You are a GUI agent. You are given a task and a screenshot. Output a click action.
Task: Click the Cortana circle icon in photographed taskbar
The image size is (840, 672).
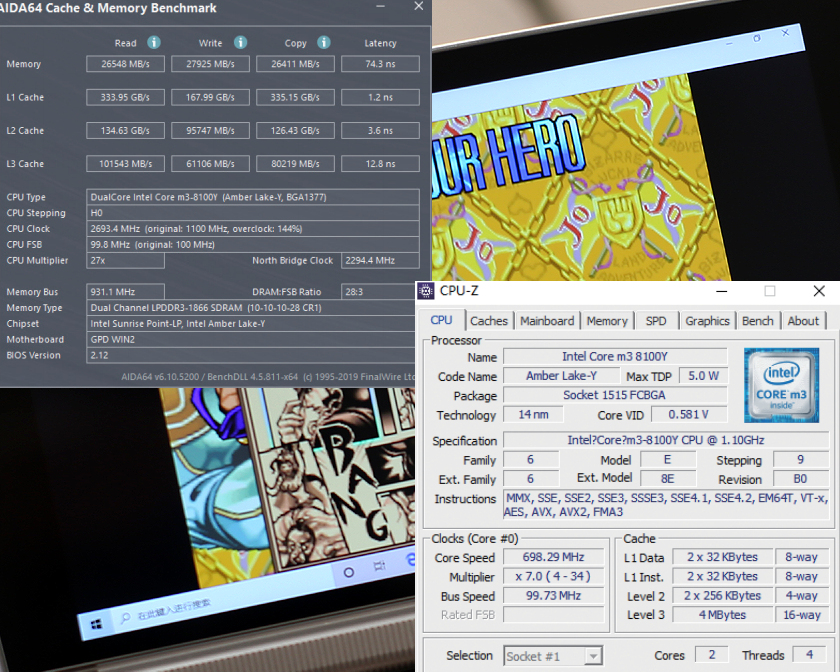coord(348,572)
